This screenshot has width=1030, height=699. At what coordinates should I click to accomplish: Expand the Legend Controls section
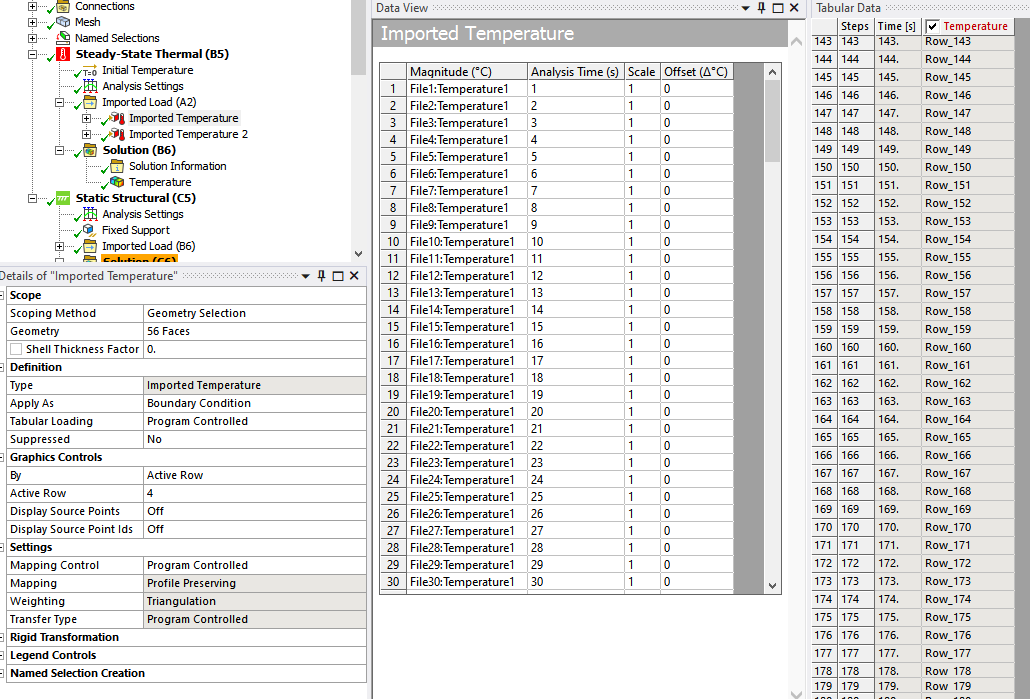coord(2,656)
